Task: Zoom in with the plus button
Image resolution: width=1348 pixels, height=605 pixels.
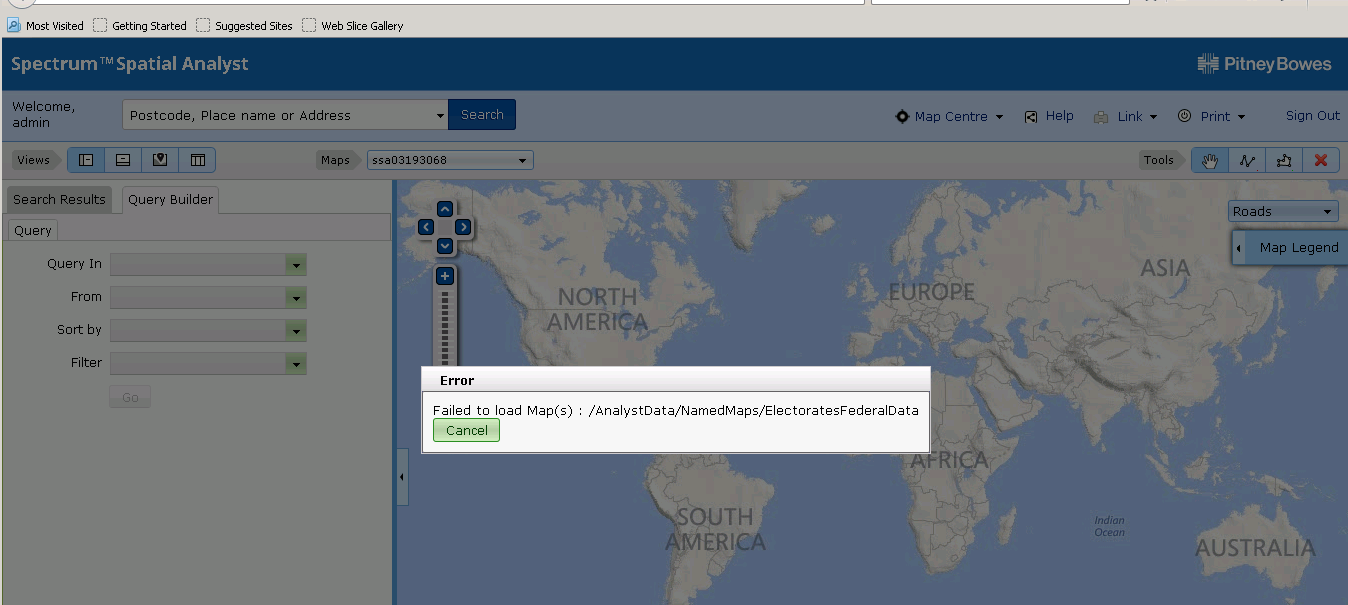Action: [445, 276]
